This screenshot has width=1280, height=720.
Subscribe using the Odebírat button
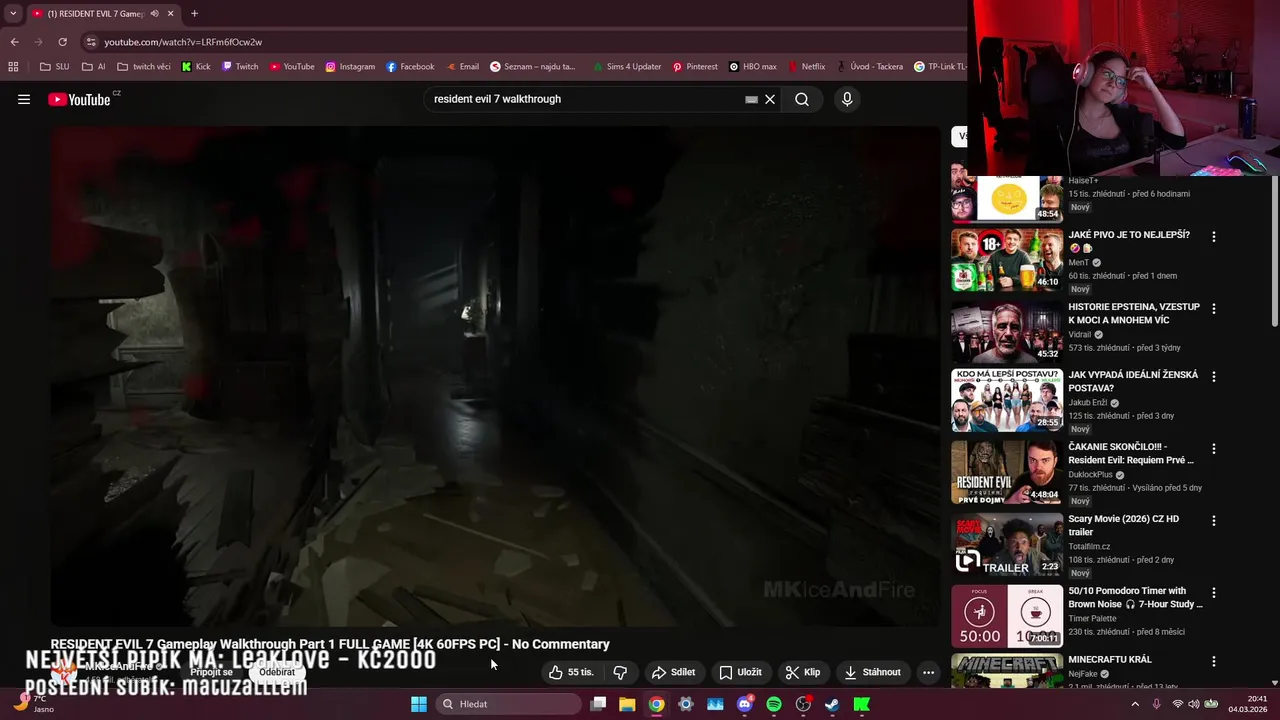pos(277,672)
